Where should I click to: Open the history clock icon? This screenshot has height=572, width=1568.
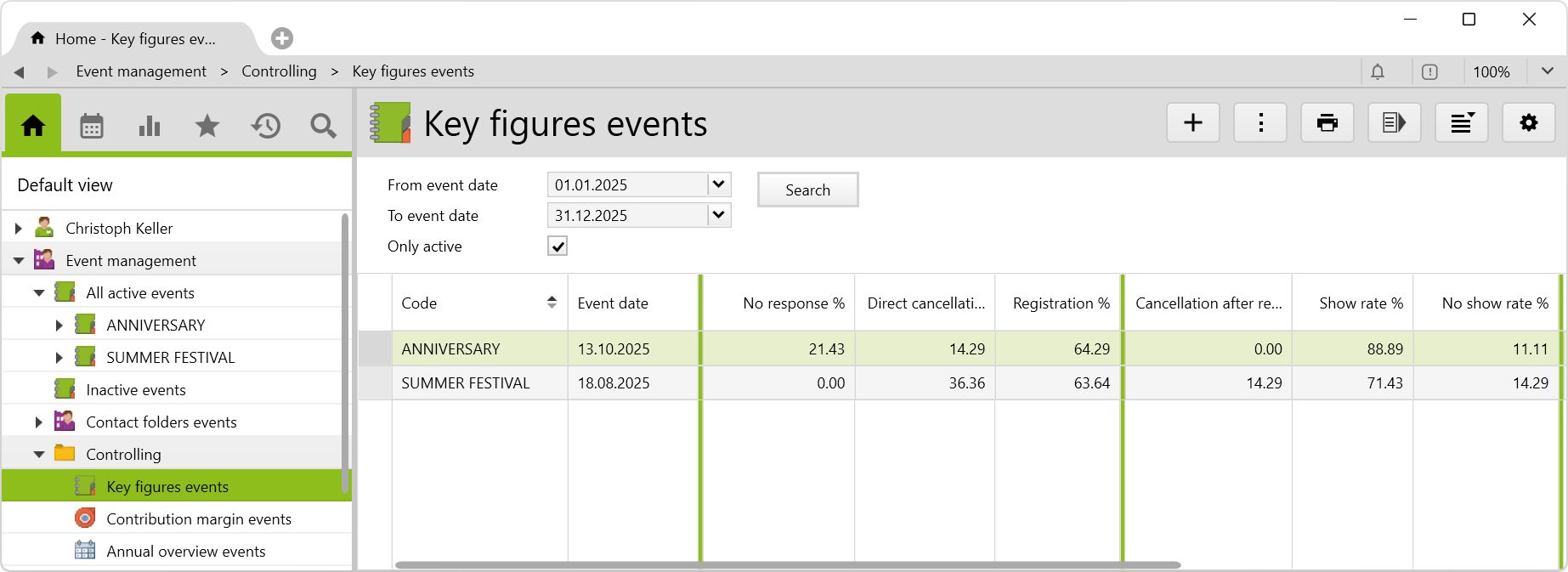(x=265, y=127)
